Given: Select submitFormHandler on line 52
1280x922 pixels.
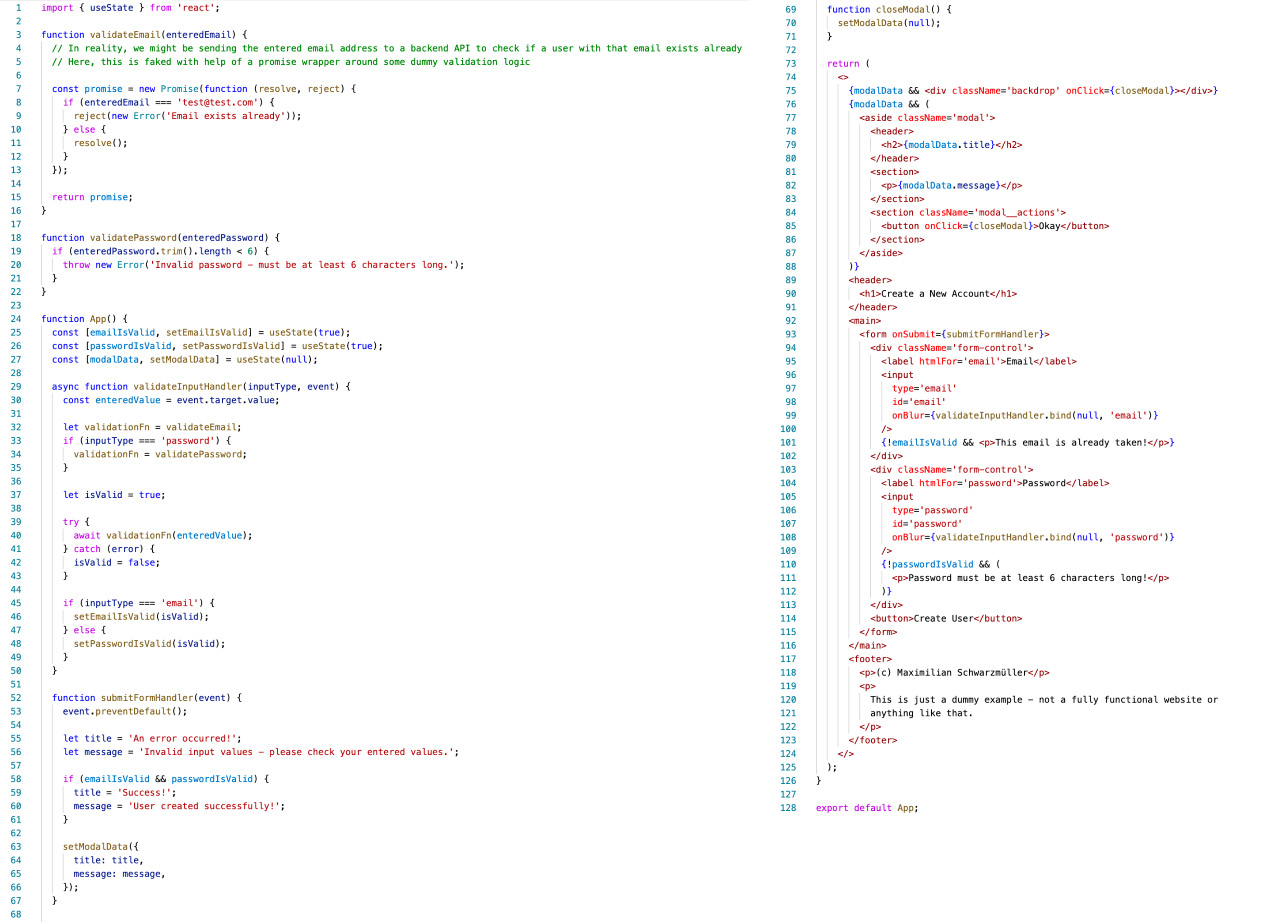Looking at the screenshot, I should coord(148,697).
